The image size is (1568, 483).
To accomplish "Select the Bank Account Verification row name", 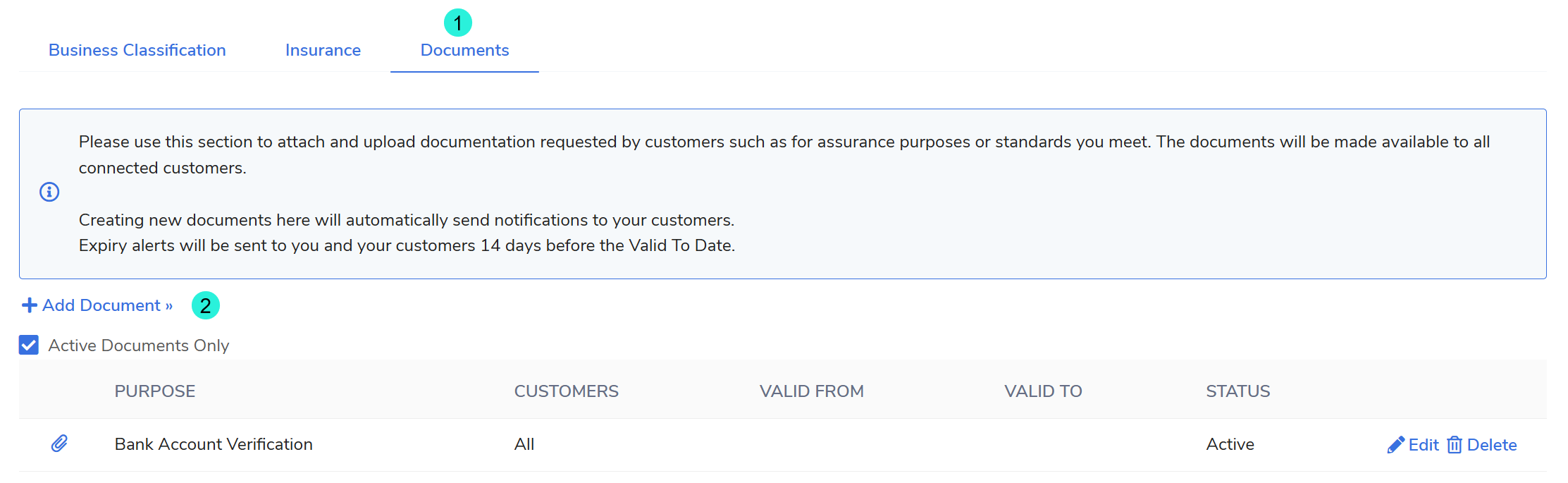I will point(214,444).
